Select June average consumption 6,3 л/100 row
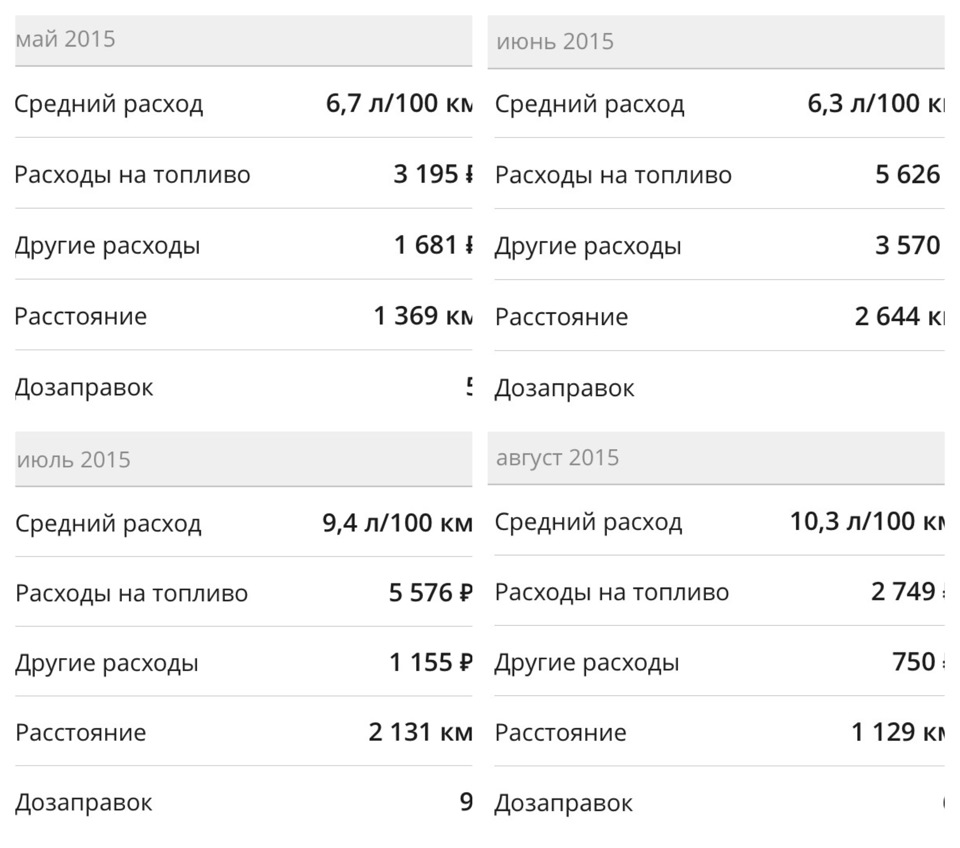The height and width of the screenshot is (848, 960). pyautogui.click(x=719, y=103)
